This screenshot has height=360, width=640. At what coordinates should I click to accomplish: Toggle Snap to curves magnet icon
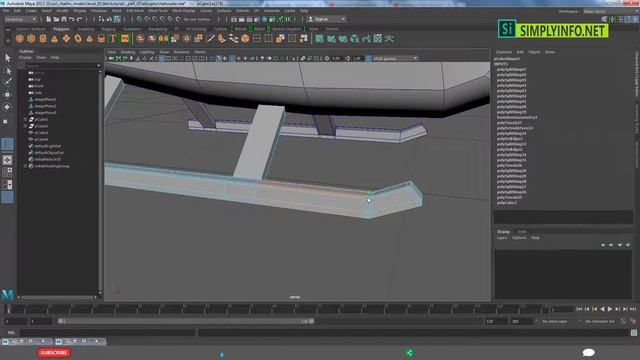(x=147, y=19)
